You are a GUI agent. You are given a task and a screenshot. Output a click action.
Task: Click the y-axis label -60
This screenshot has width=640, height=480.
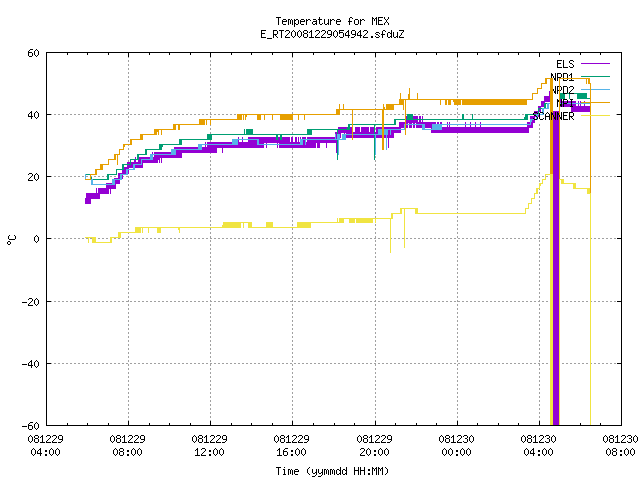click(x=31, y=426)
